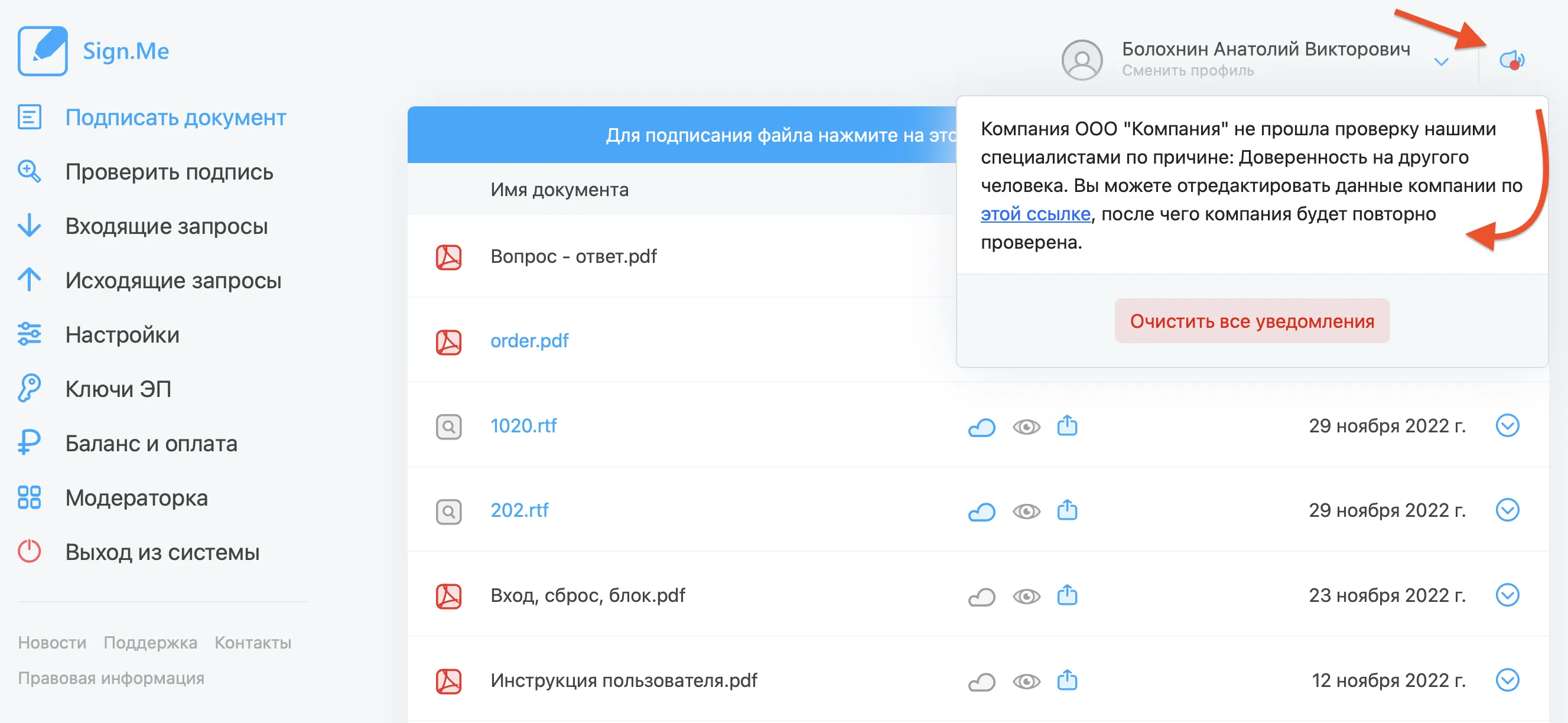This screenshot has height=723, width=1568.
Task: Click the up arrow outgoing requests icon
Action: (29, 280)
